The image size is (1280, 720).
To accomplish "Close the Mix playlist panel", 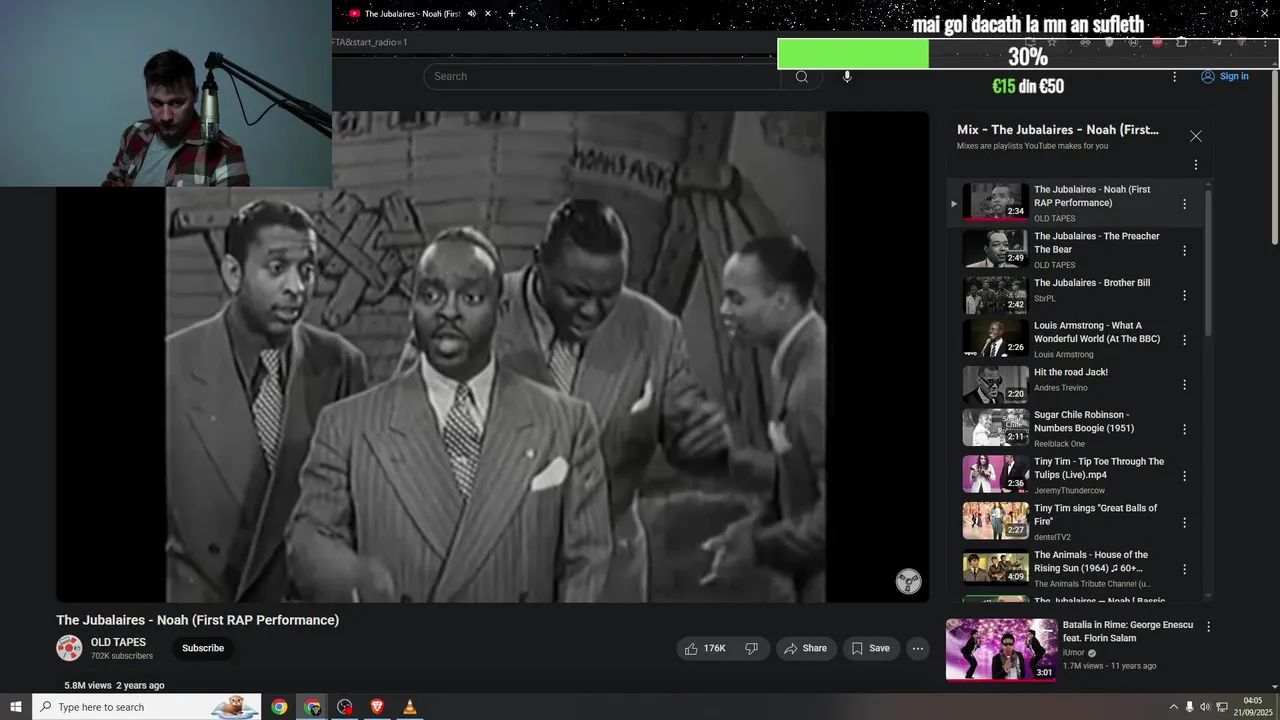I will coord(1195,136).
